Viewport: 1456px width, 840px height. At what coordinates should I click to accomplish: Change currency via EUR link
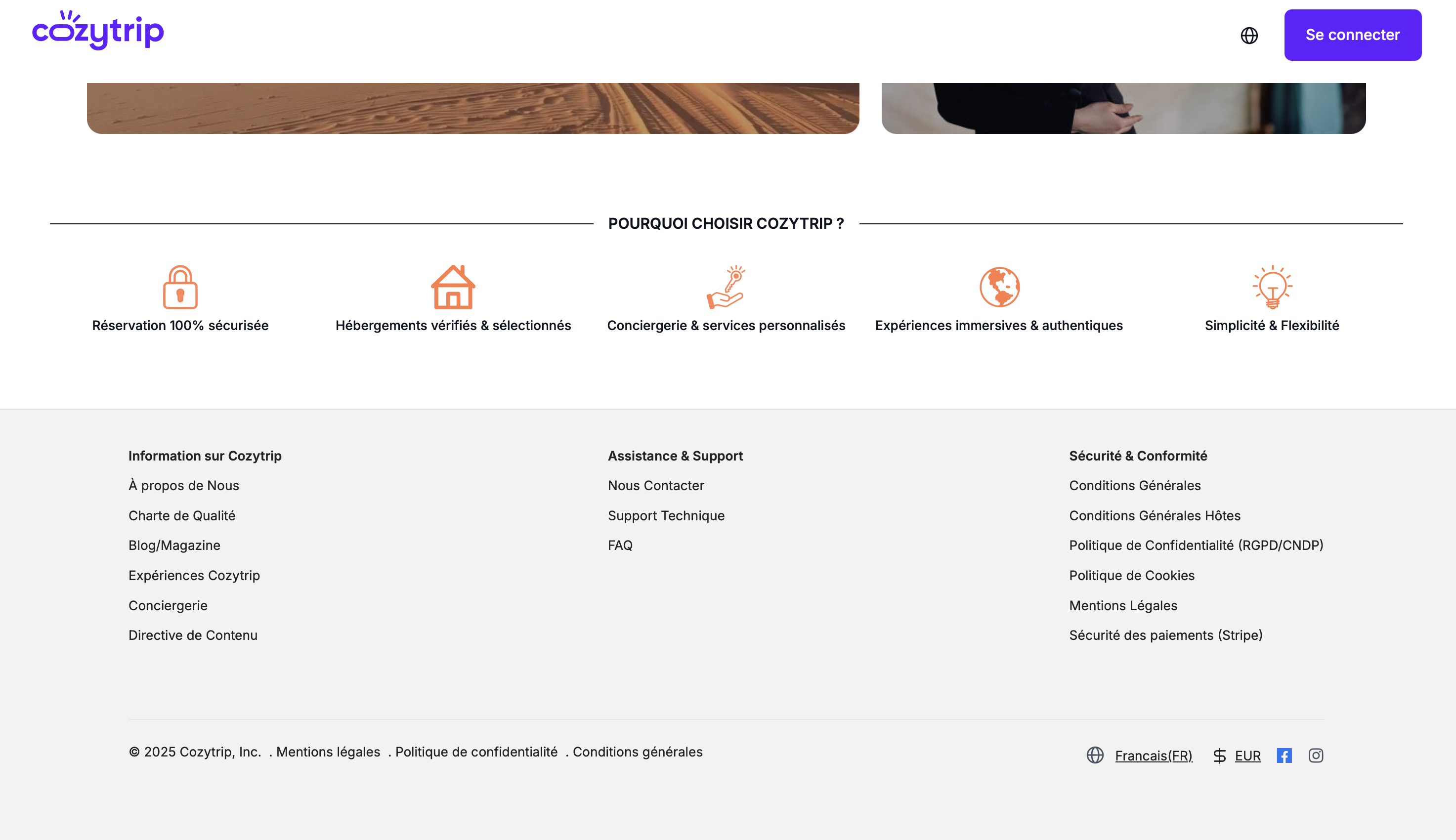(1247, 755)
